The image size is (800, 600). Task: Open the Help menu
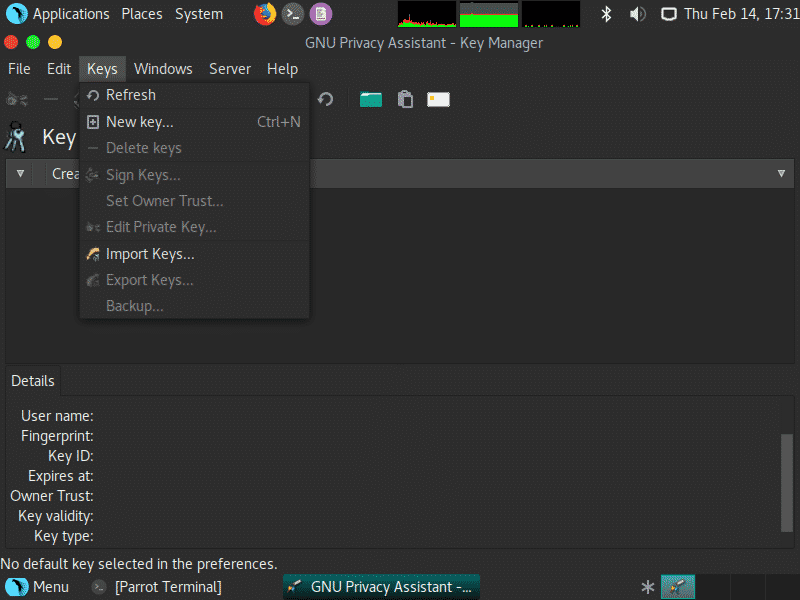(x=282, y=69)
